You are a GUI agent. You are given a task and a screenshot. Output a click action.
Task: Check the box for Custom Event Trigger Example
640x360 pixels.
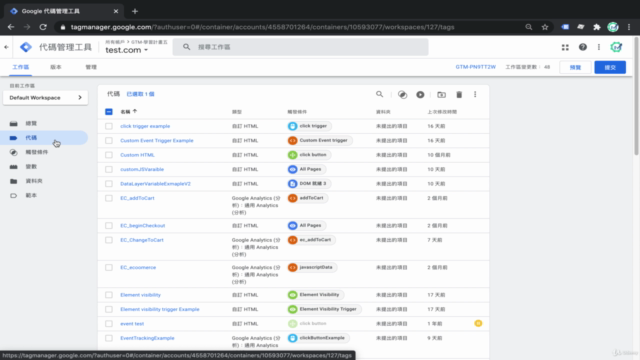[x=109, y=140]
